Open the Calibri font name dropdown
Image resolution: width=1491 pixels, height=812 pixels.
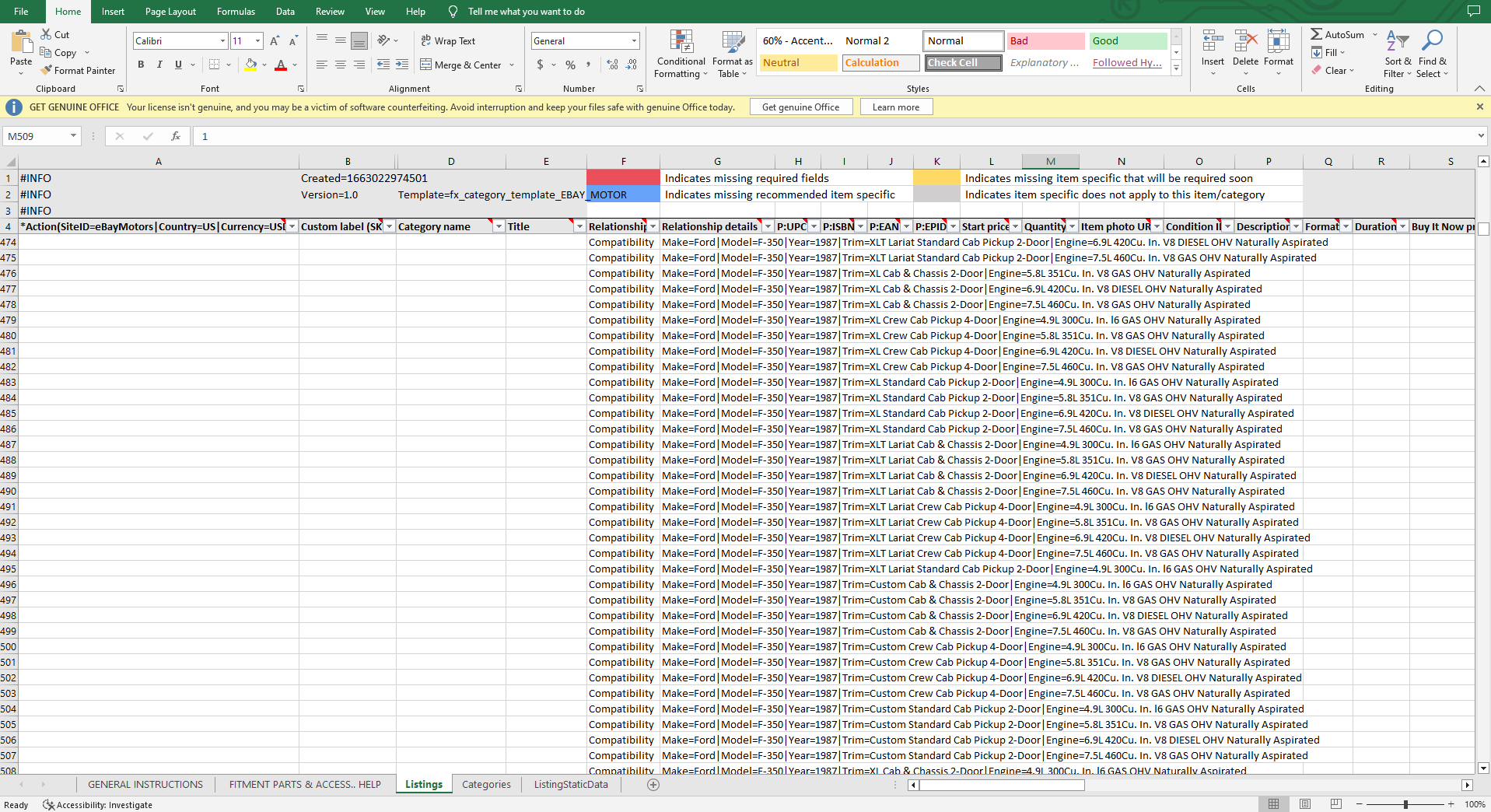coord(222,40)
